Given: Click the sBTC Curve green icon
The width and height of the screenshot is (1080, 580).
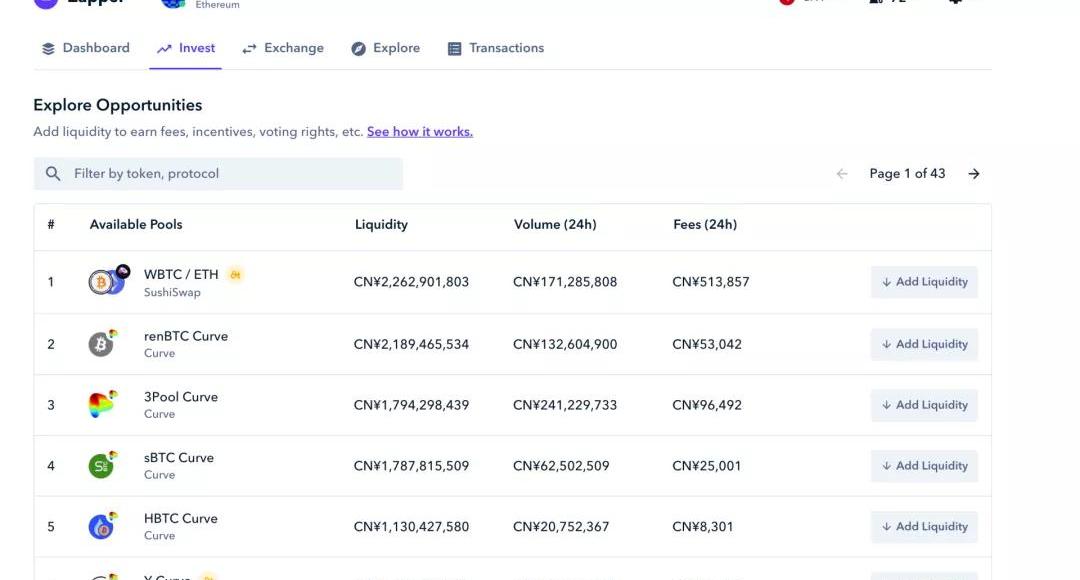Looking at the screenshot, I should click(103, 465).
